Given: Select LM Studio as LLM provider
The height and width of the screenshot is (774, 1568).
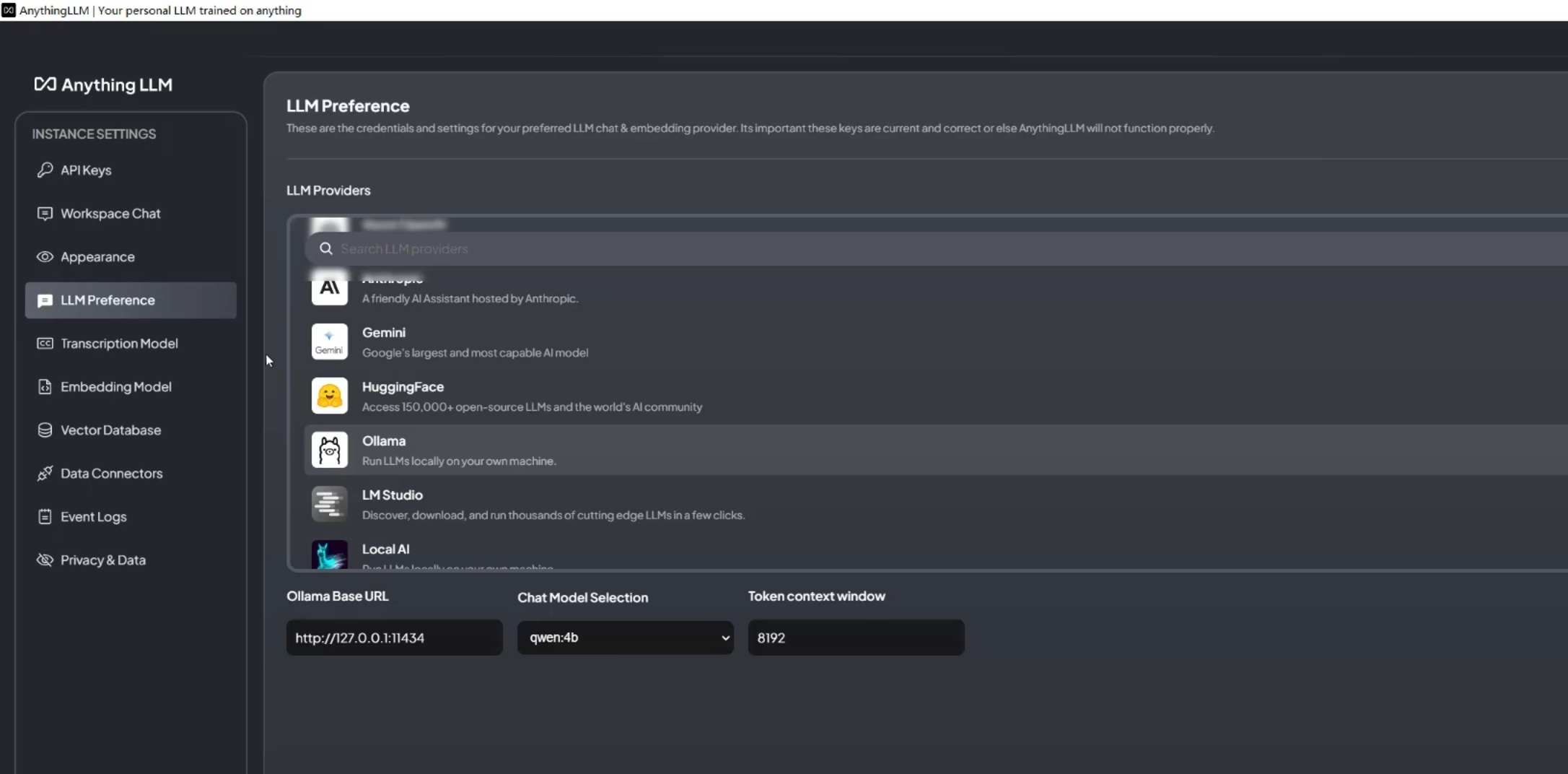Looking at the screenshot, I should click(x=936, y=504).
